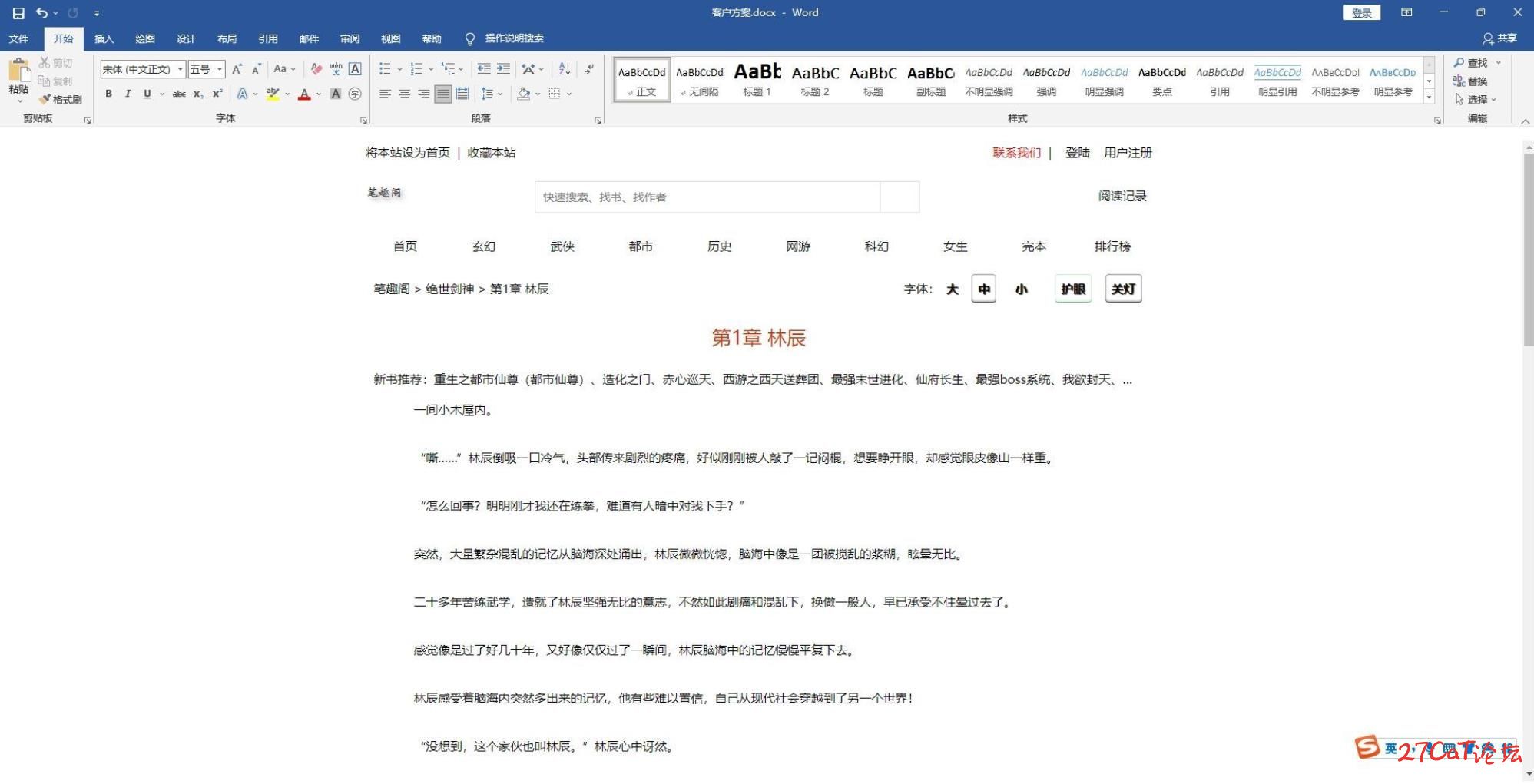Viewport: 1534px width, 784px height.
Task: Apply character border icon
Action: tap(355, 69)
